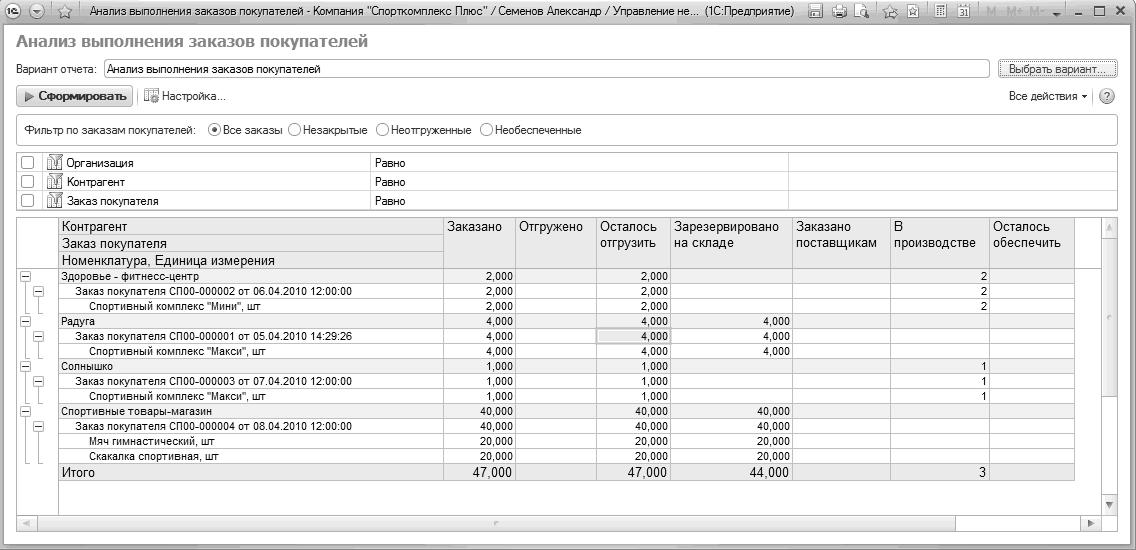Click the Осталось отгрузить column header
The image size is (1136, 550).
pyautogui.click(x=634, y=243)
